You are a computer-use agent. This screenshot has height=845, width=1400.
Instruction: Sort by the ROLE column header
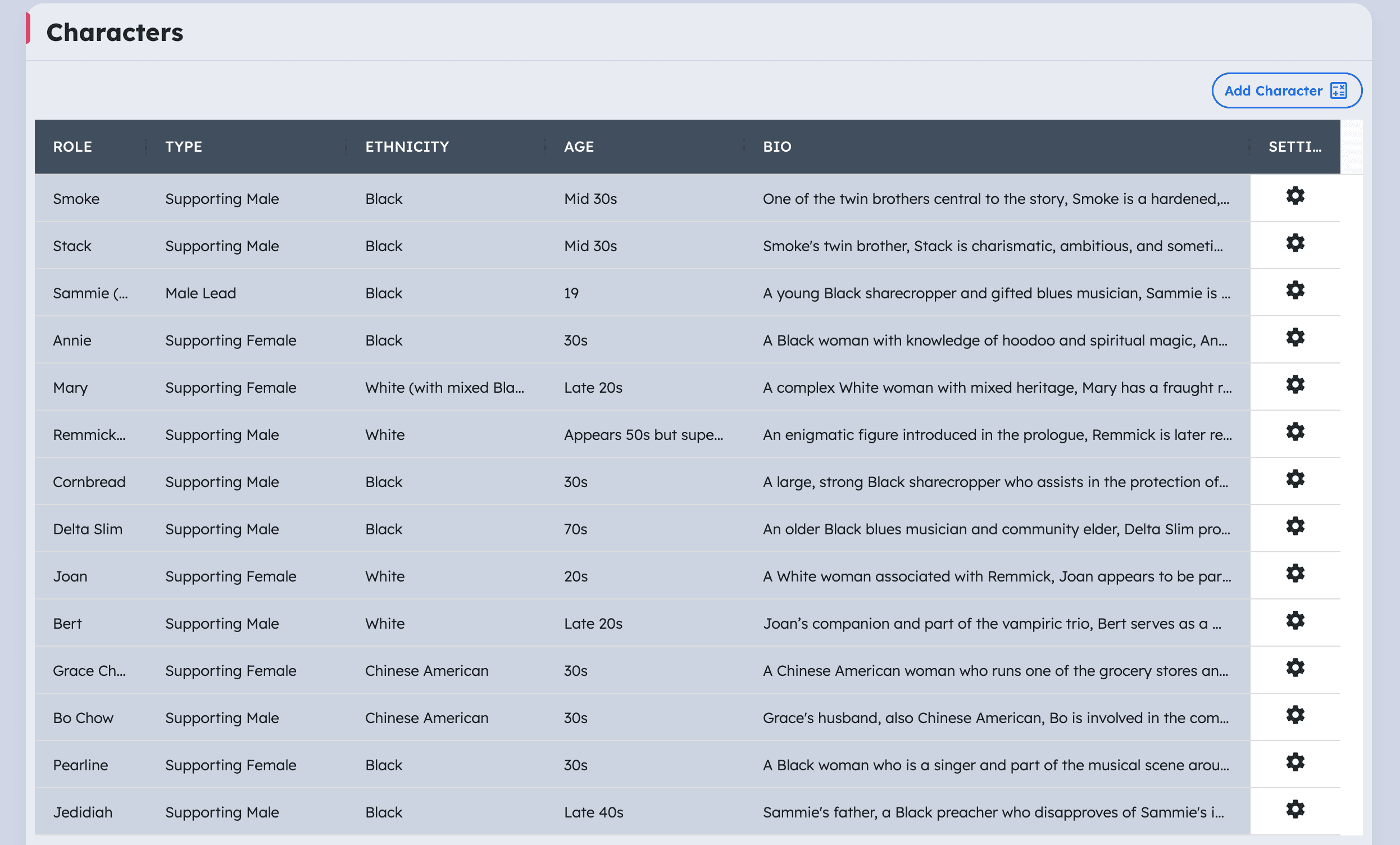(x=72, y=147)
